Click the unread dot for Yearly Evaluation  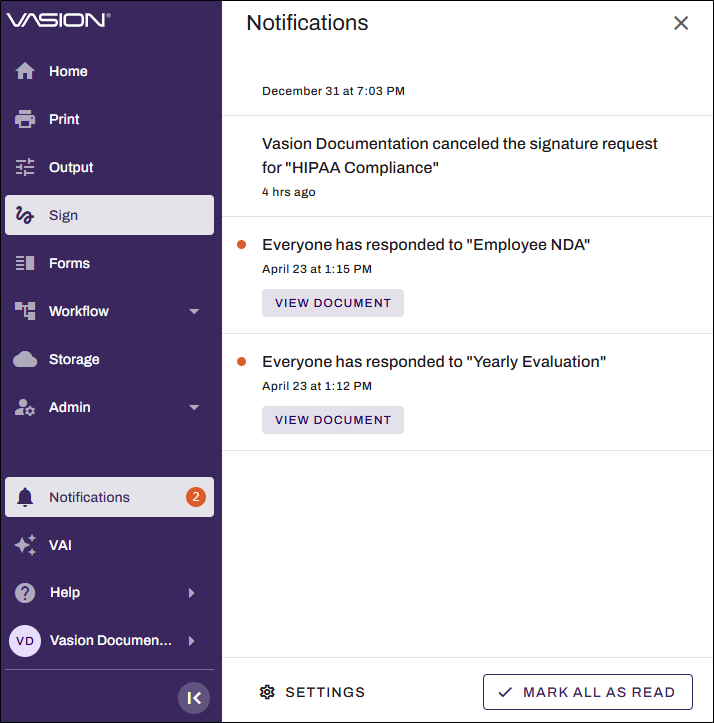[x=241, y=362]
